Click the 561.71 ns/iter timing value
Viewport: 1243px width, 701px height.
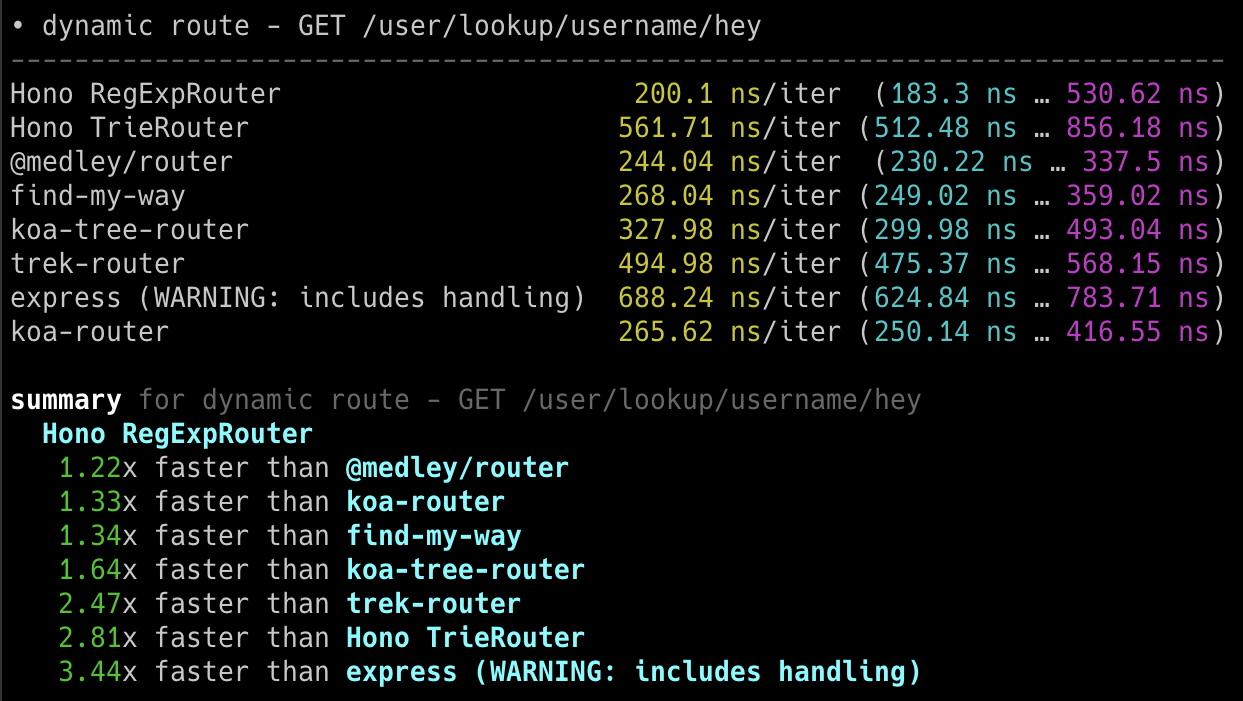point(665,128)
